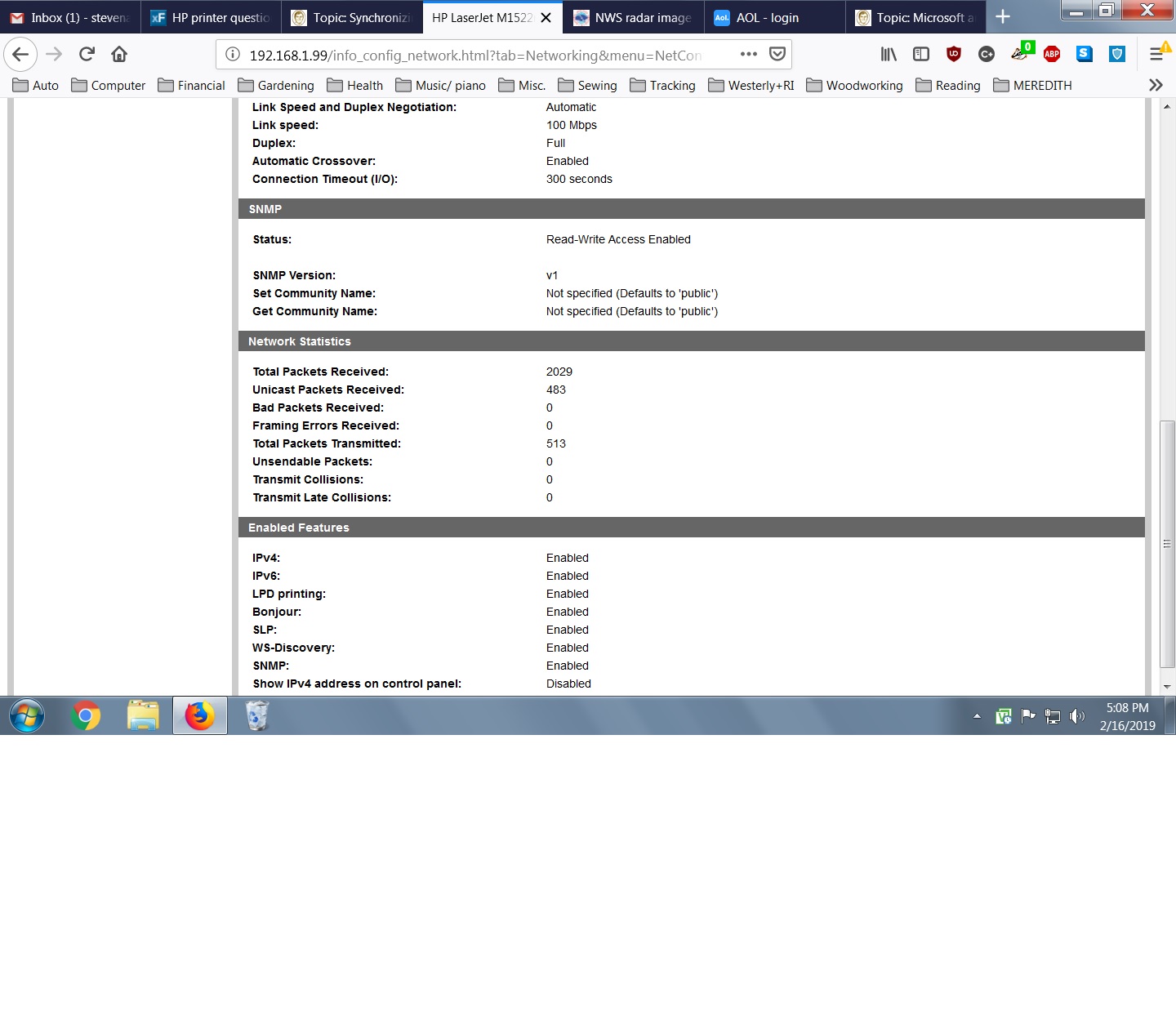1176x1011 pixels.
Task: Save page to Pocket
Action: pyautogui.click(x=777, y=55)
